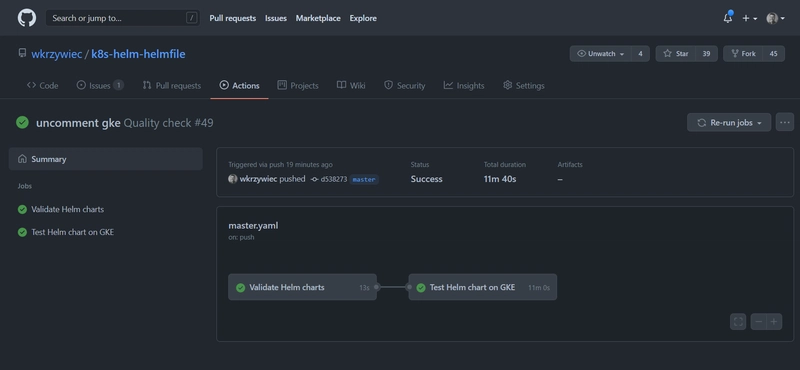
Task: Switch to the Security tab
Action: coord(405,86)
